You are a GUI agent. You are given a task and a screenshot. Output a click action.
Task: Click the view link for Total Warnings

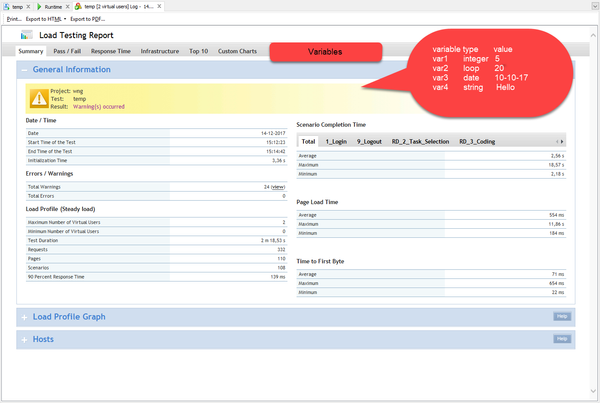click(x=277, y=187)
